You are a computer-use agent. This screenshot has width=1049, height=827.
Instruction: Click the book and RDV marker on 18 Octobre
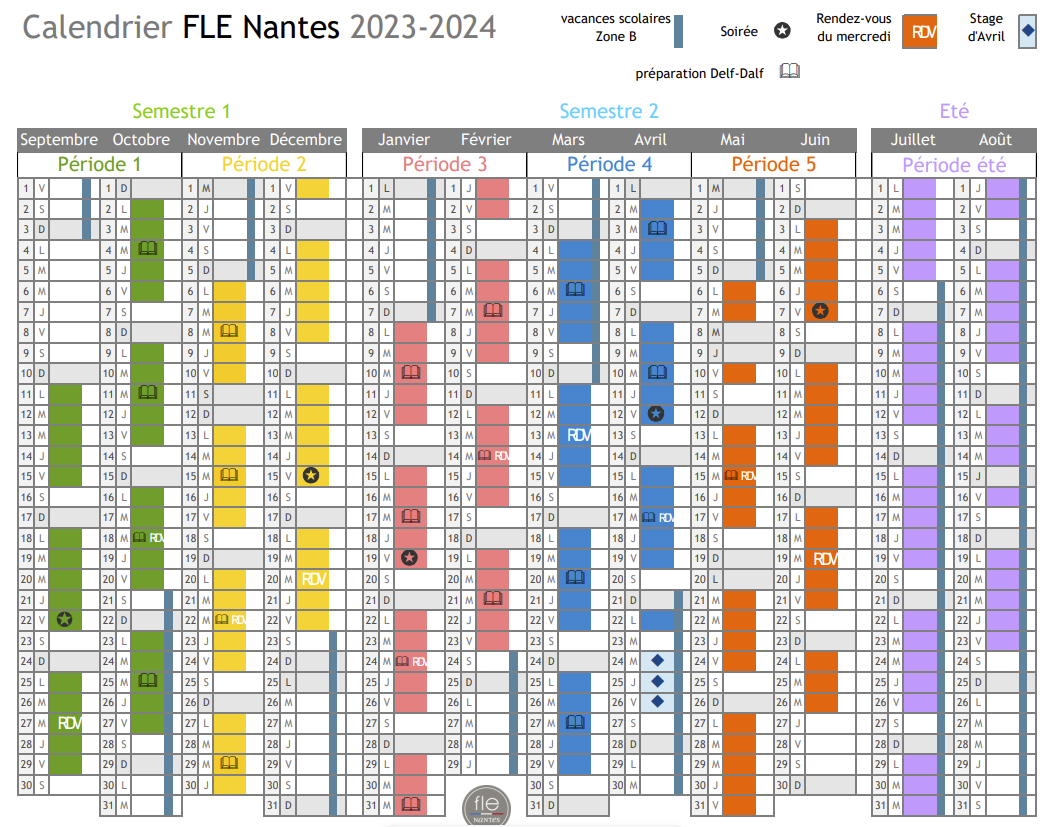point(148,537)
